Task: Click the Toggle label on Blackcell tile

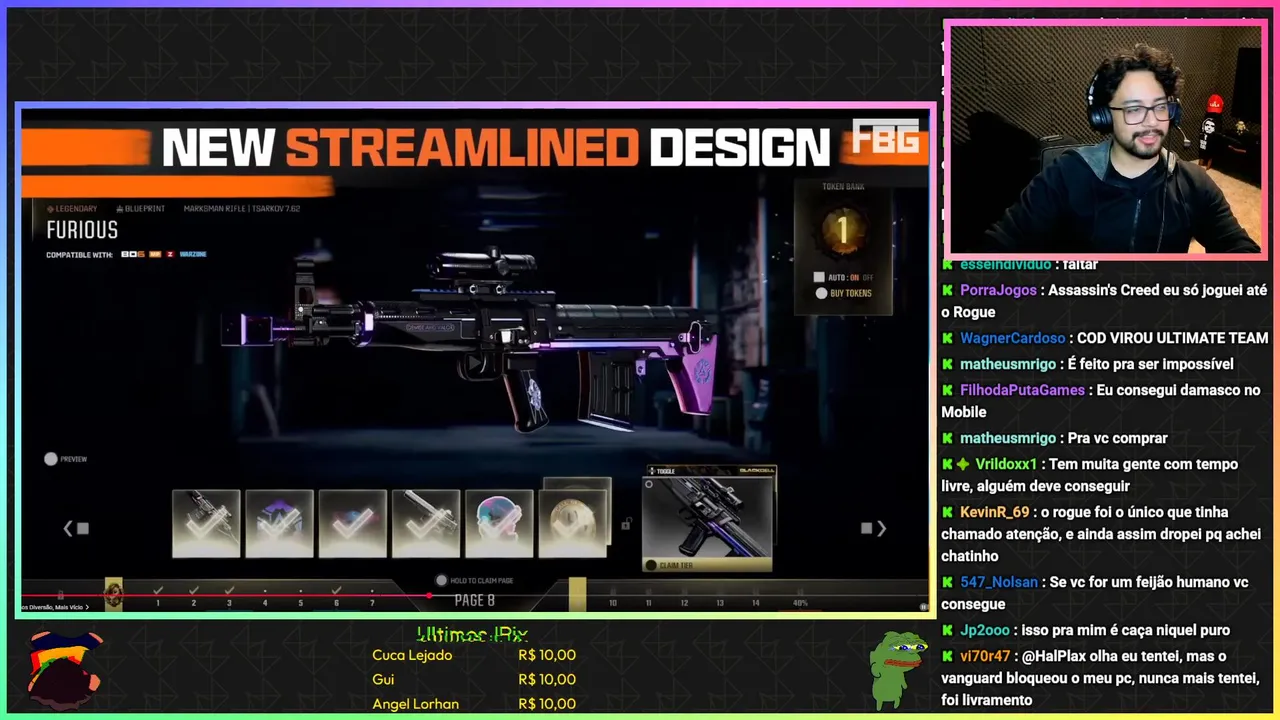Action: 664,470
